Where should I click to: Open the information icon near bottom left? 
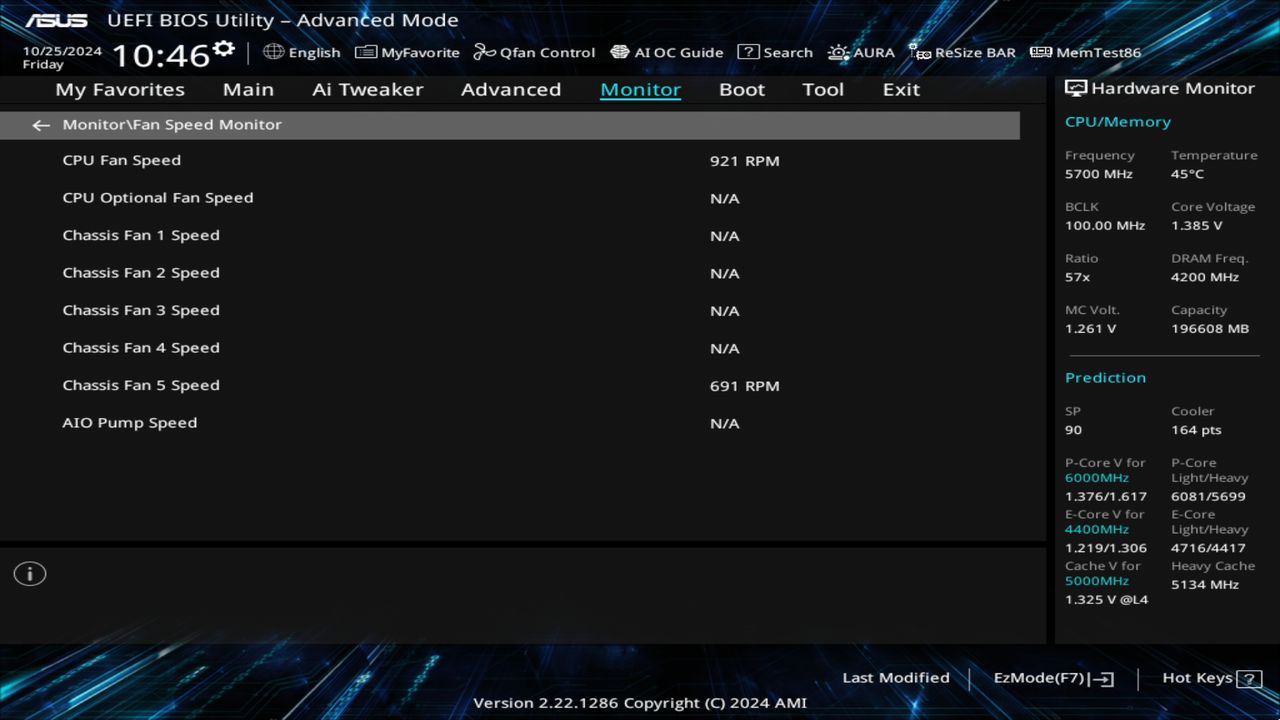point(29,573)
